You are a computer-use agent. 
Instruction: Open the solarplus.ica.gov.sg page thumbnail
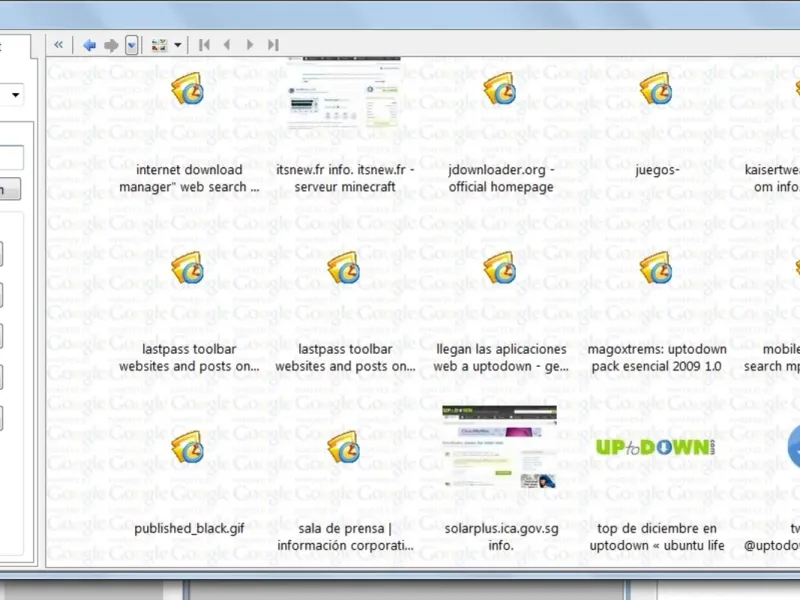(x=499, y=446)
